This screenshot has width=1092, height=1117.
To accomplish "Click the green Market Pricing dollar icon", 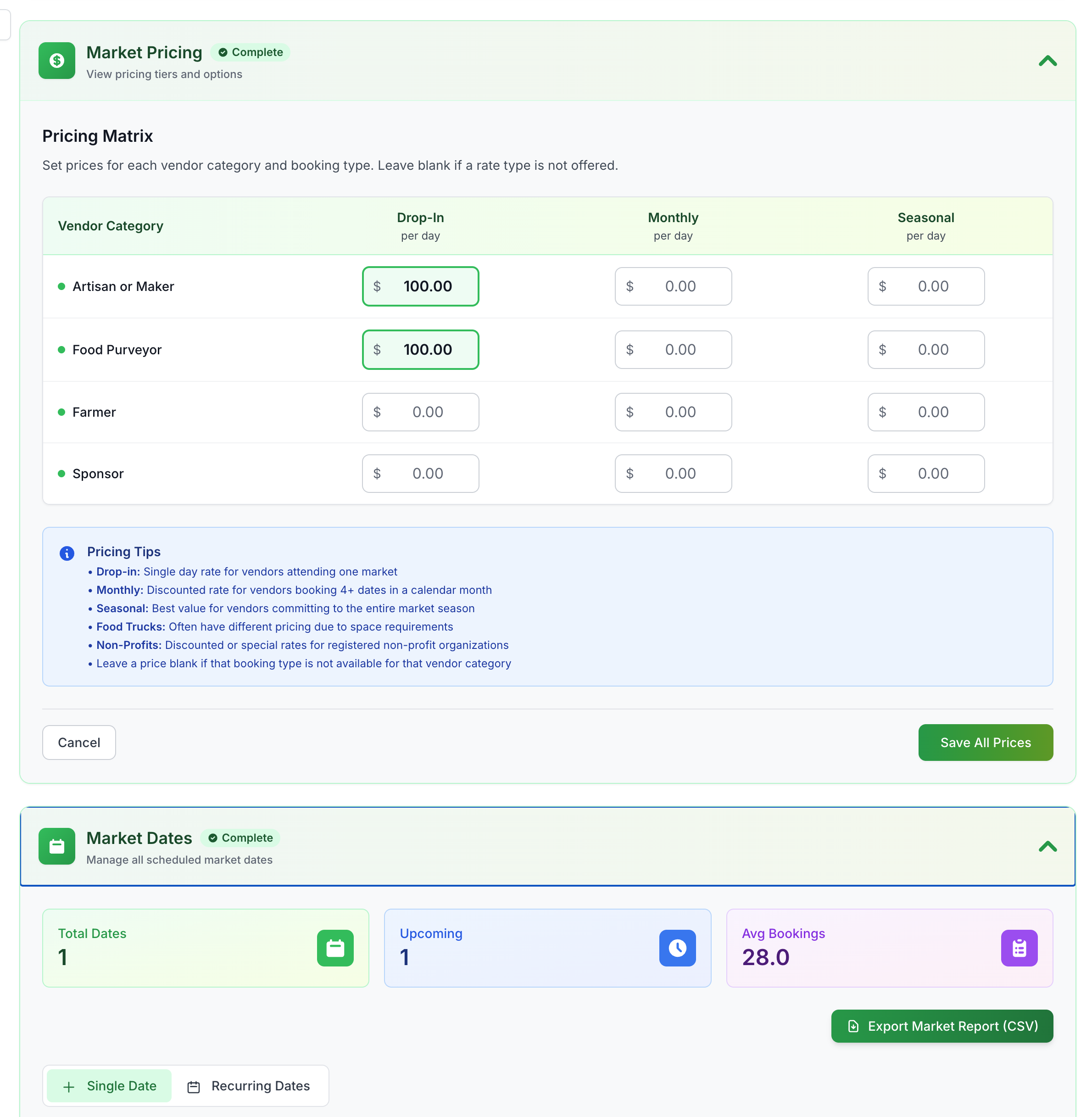I will pyautogui.click(x=57, y=60).
